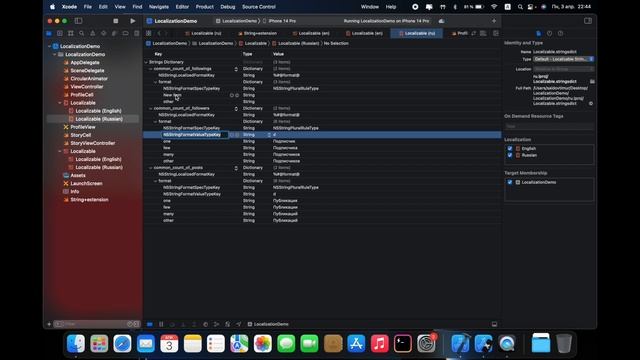Toggle the debug area at the bottom right
This screenshot has height=360, width=640.
click(x=494, y=324)
